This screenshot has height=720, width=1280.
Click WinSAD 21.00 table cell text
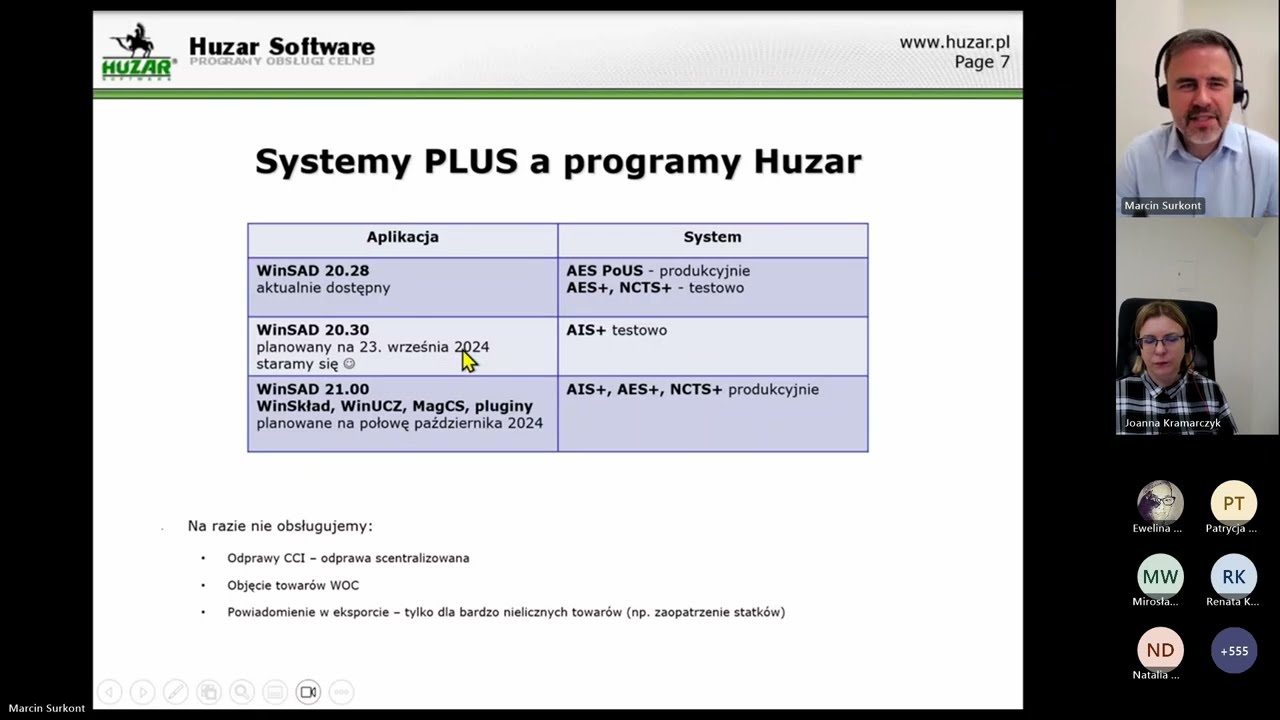[399, 406]
